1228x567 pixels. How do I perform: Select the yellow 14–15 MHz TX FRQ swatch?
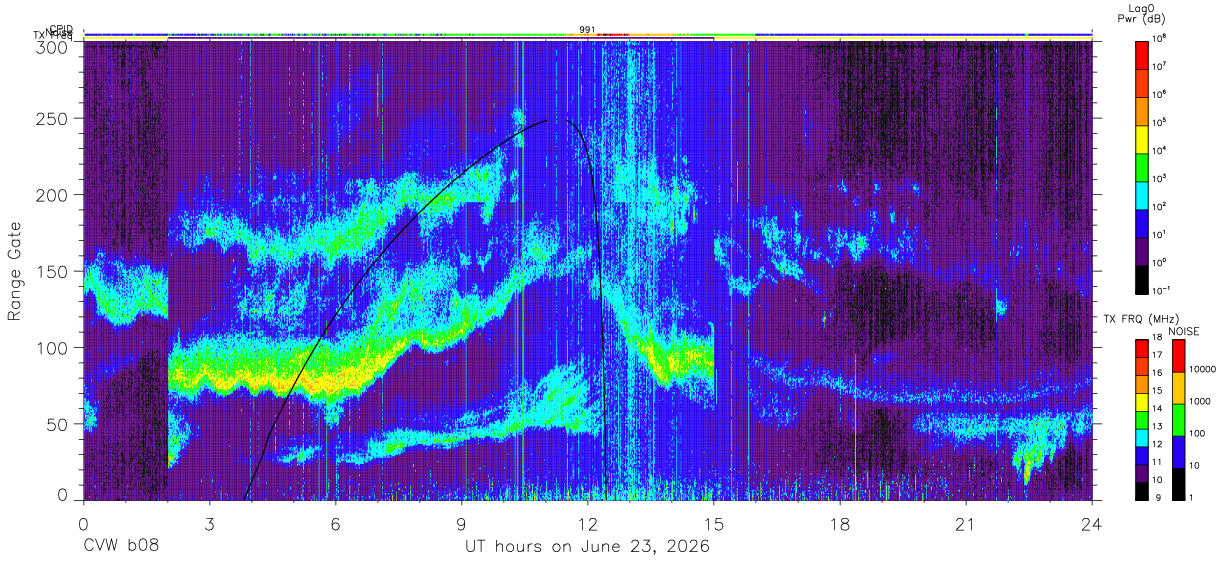click(1142, 402)
